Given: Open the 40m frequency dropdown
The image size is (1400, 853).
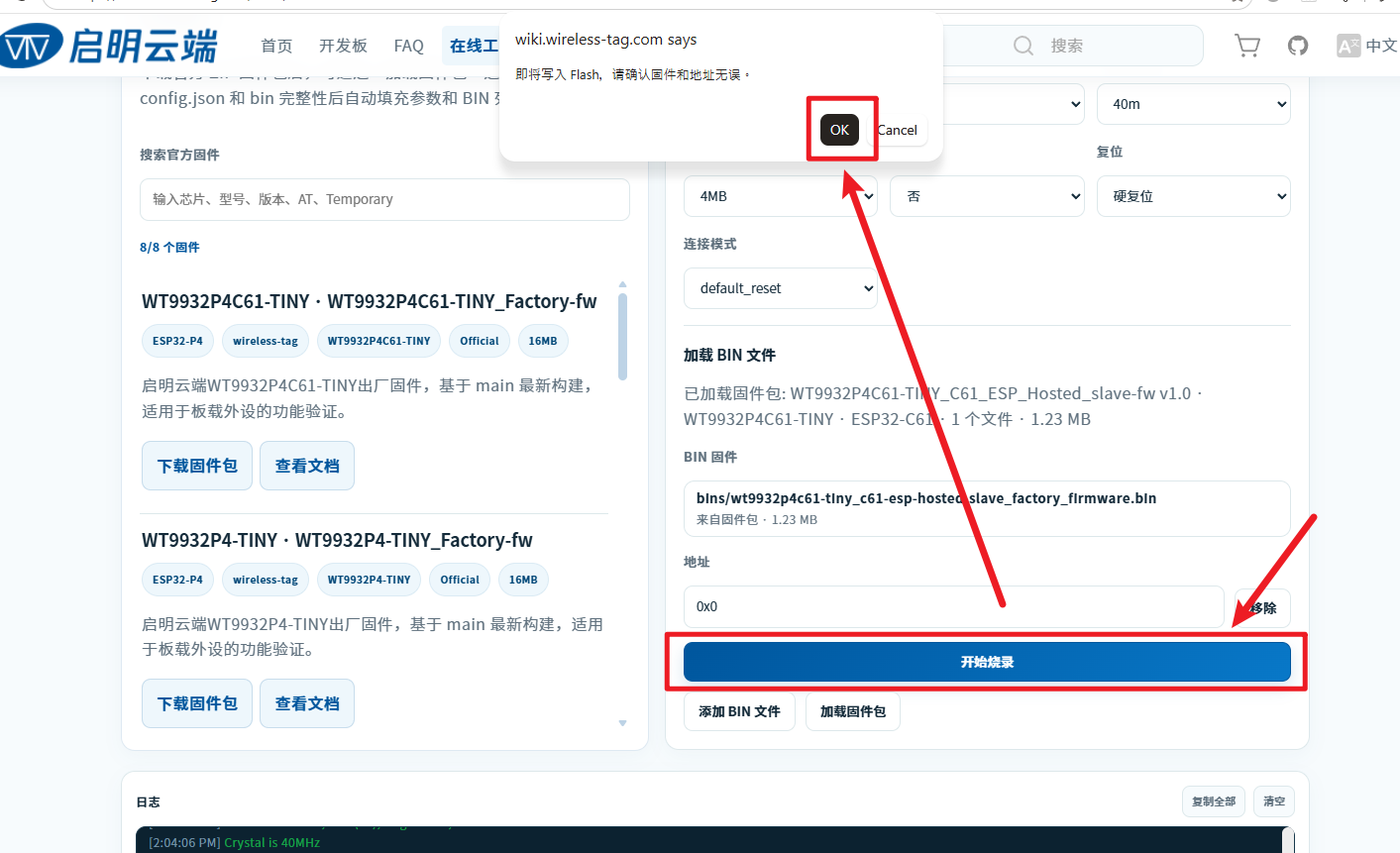Looking at the screenshot, I should tap(1194, 104).
